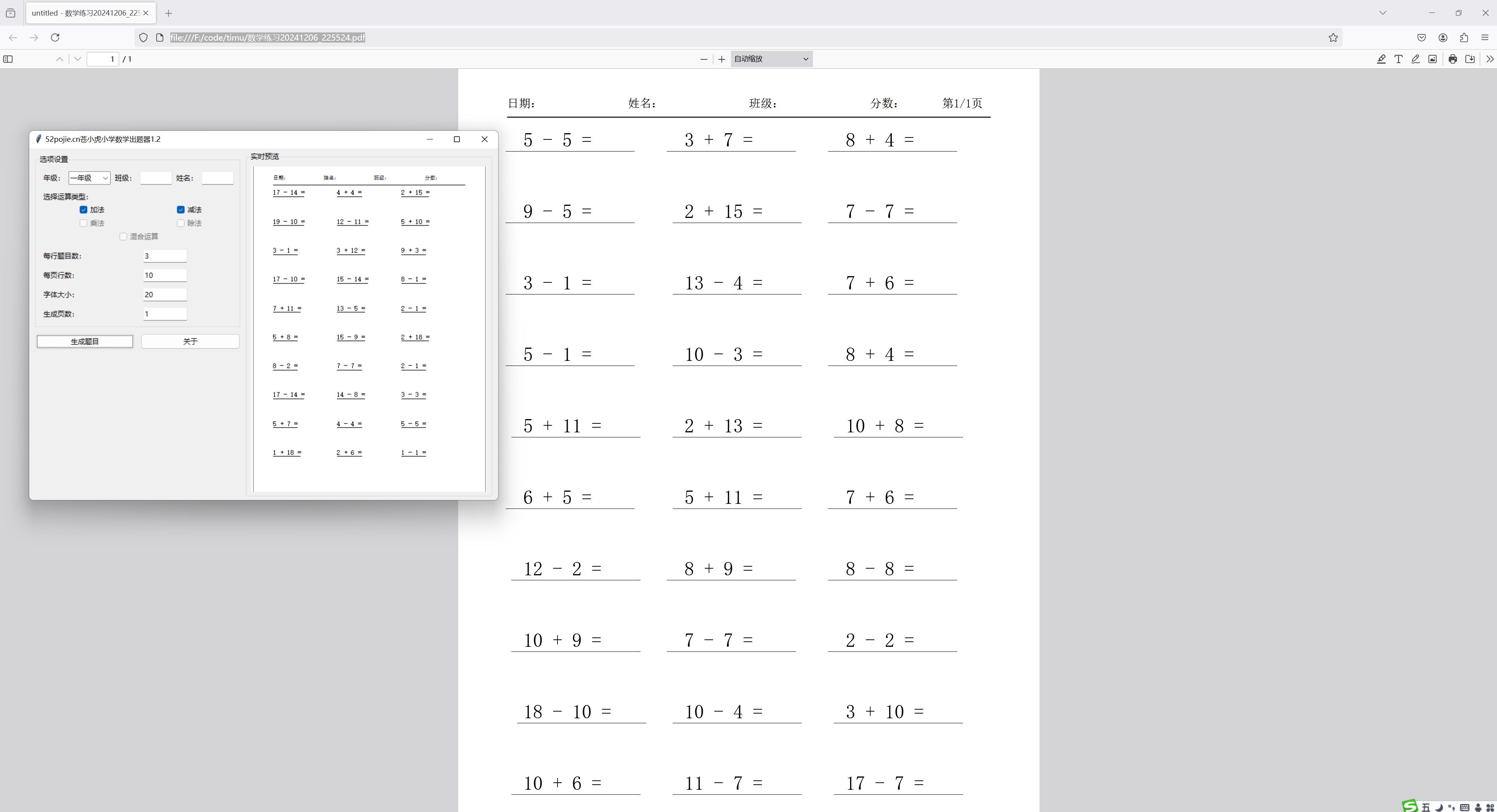The image size is (1497, 812).
Task: Select the 数学练习 PDF browser tab
Action: pyautogui.click(x=86, y=13)
